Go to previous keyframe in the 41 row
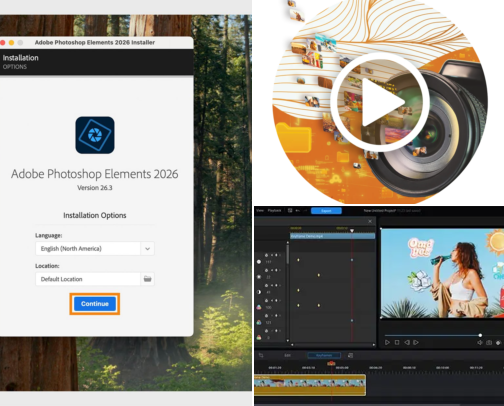 [x=272, y=285]
